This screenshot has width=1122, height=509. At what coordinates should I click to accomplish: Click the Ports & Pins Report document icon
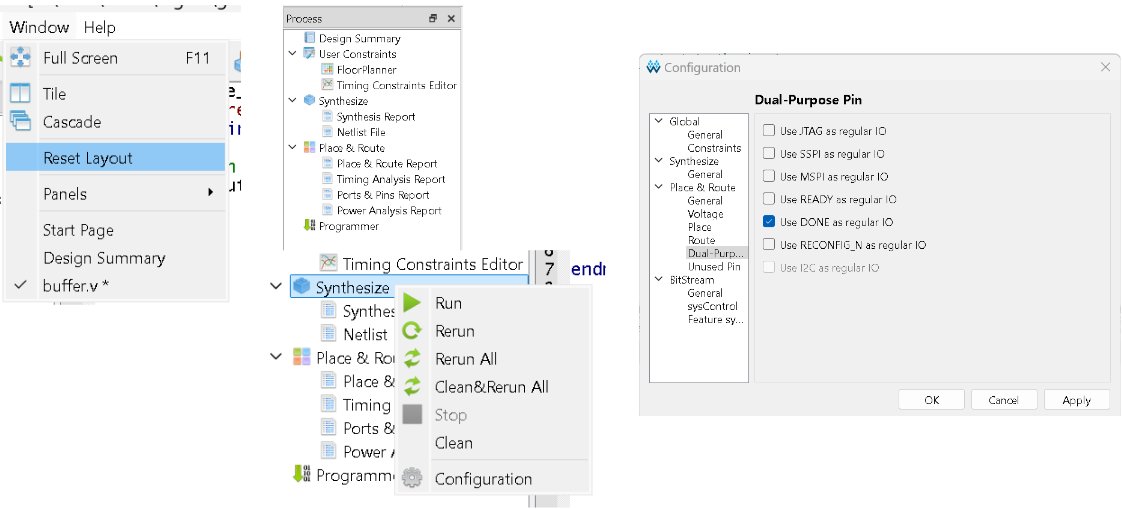point(328,195)
